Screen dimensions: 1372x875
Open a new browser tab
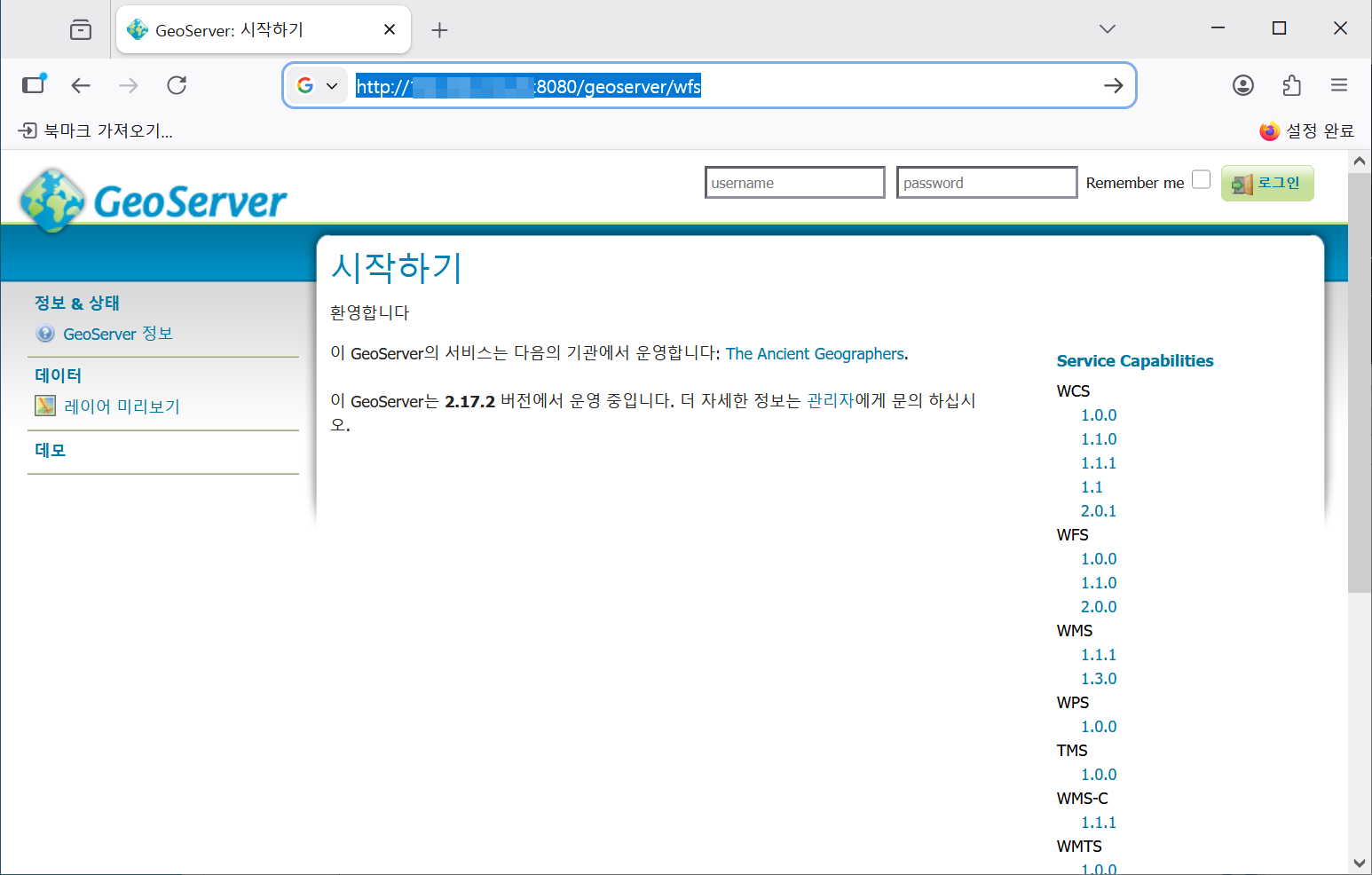(x=439, y=30)
